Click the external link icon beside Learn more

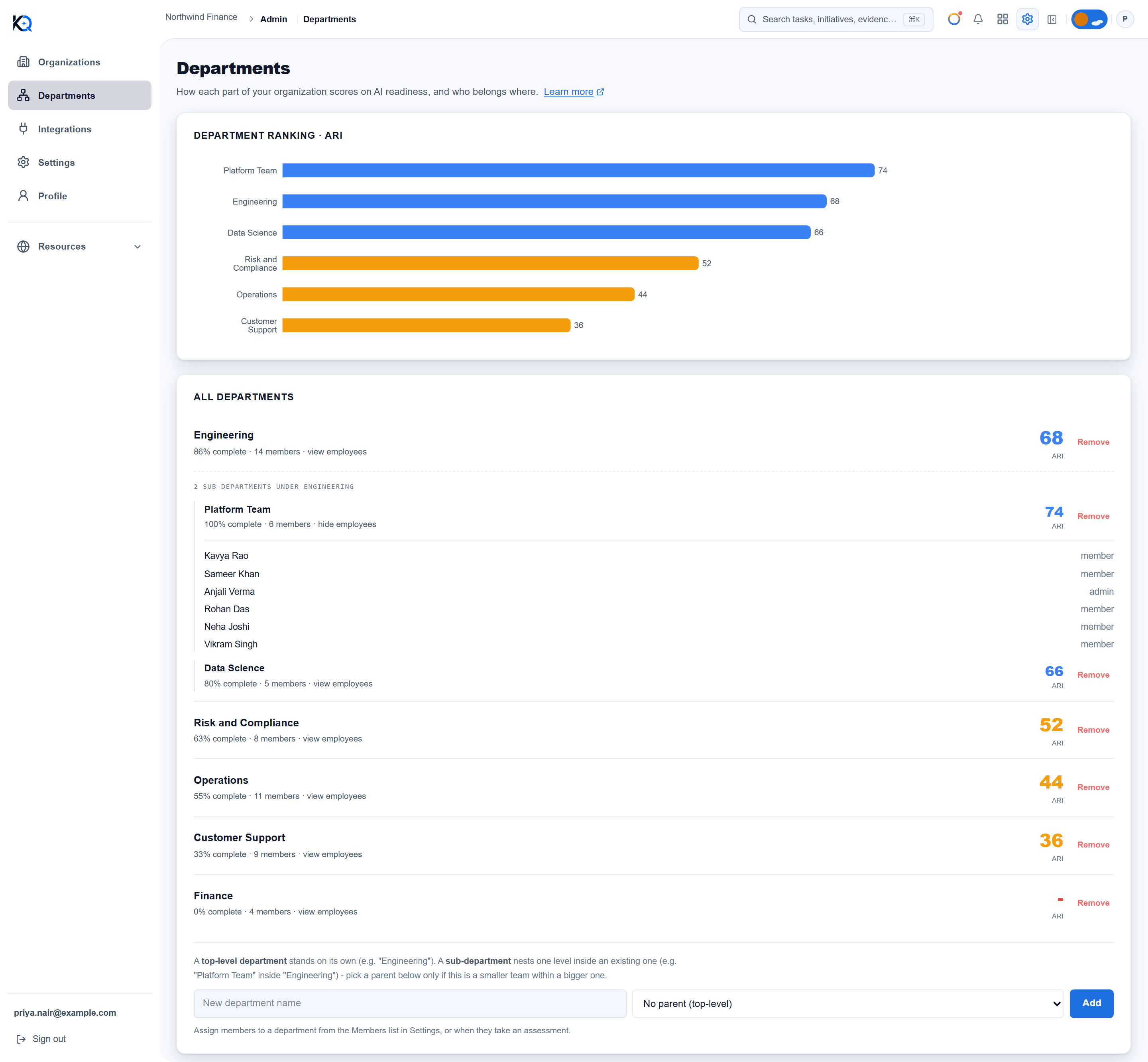pyautogui.click(x=600, y=92)
